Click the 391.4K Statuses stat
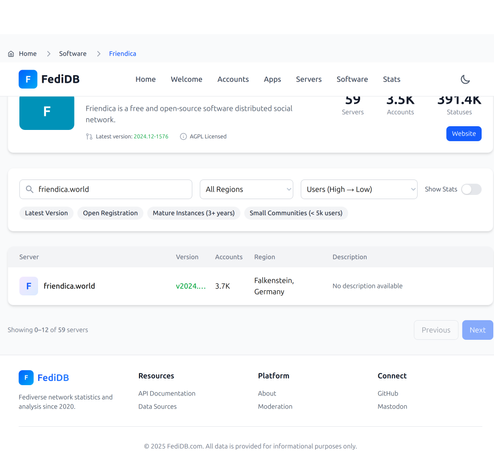494x466 pixels. (459, 106)
